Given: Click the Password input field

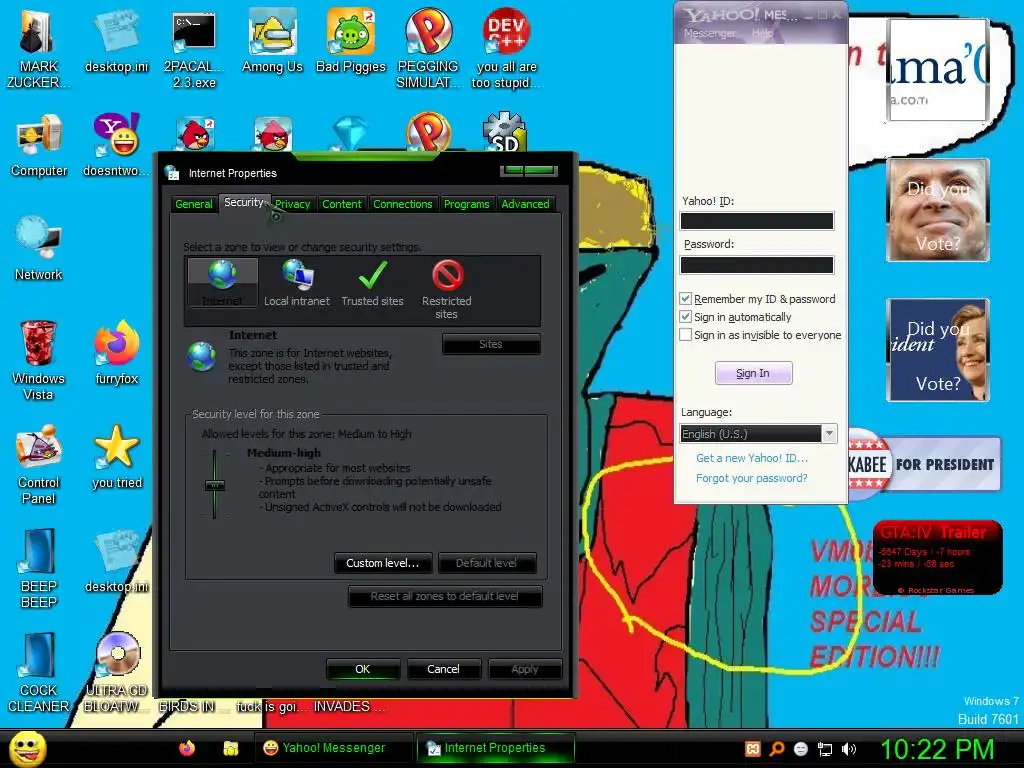Looking at the screenshot, I should [757, 264].
